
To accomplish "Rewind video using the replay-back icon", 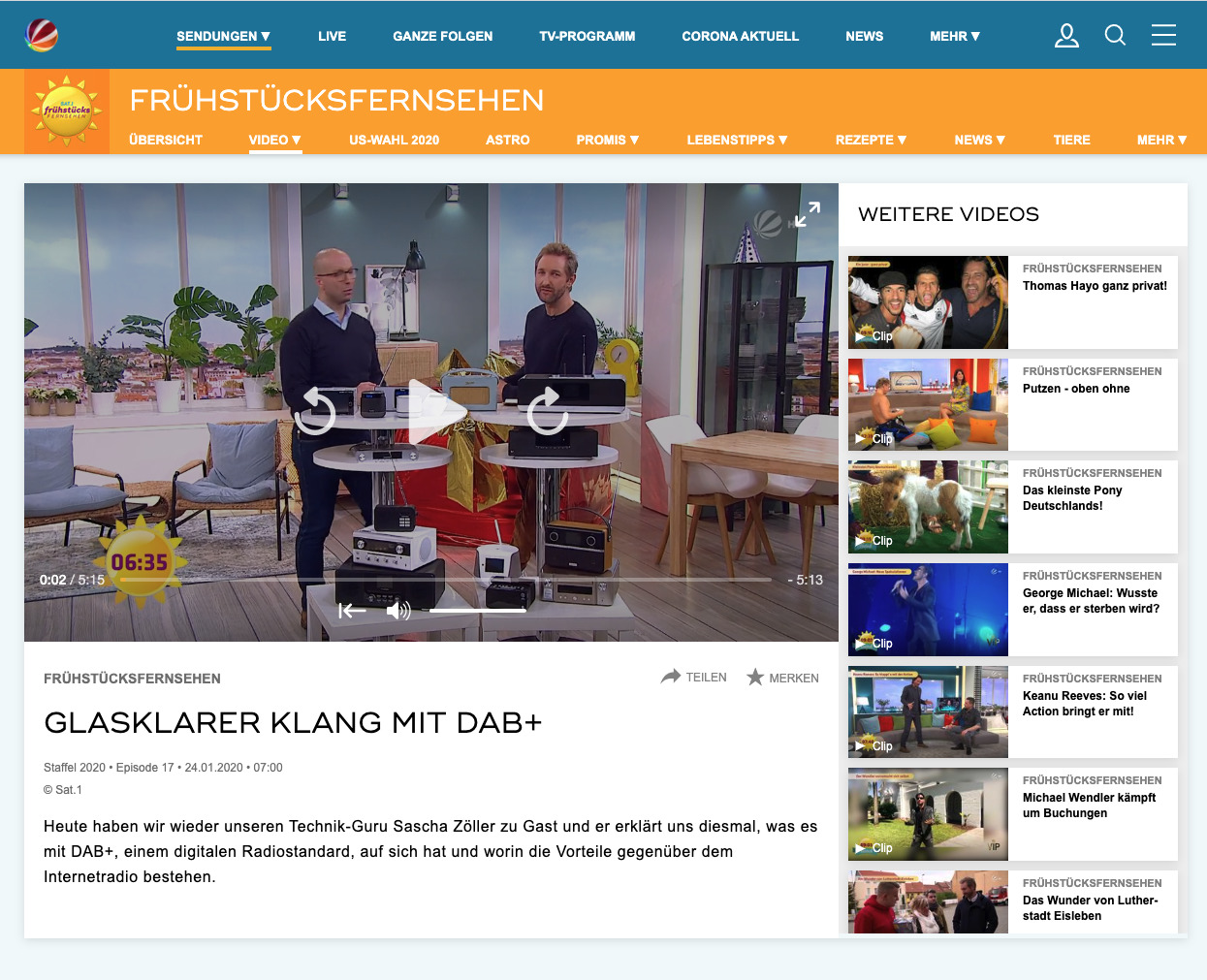I will tap(315, 411).
